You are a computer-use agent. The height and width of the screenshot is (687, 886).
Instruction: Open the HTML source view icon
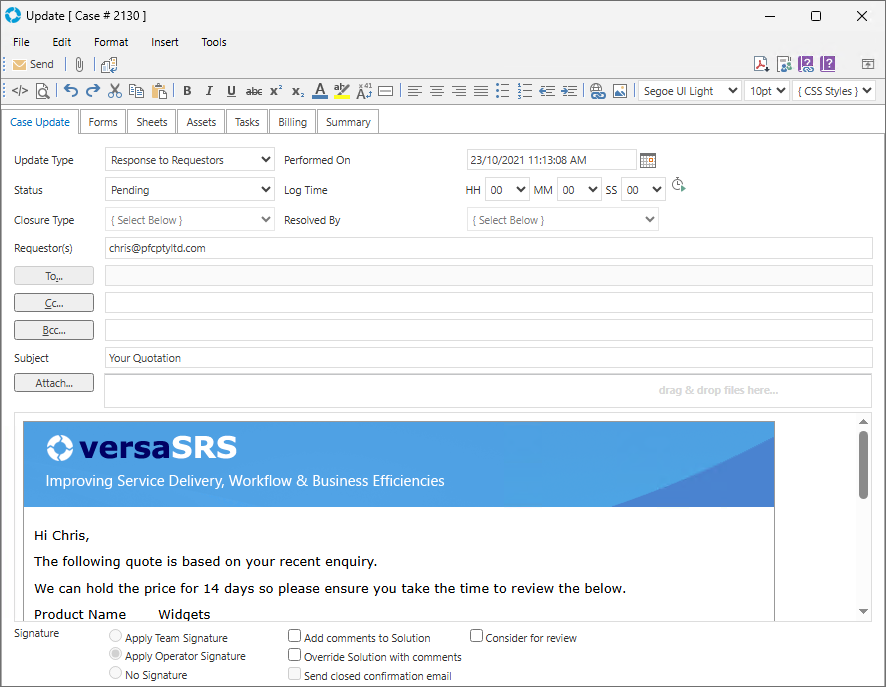click(x=20, y=90)
